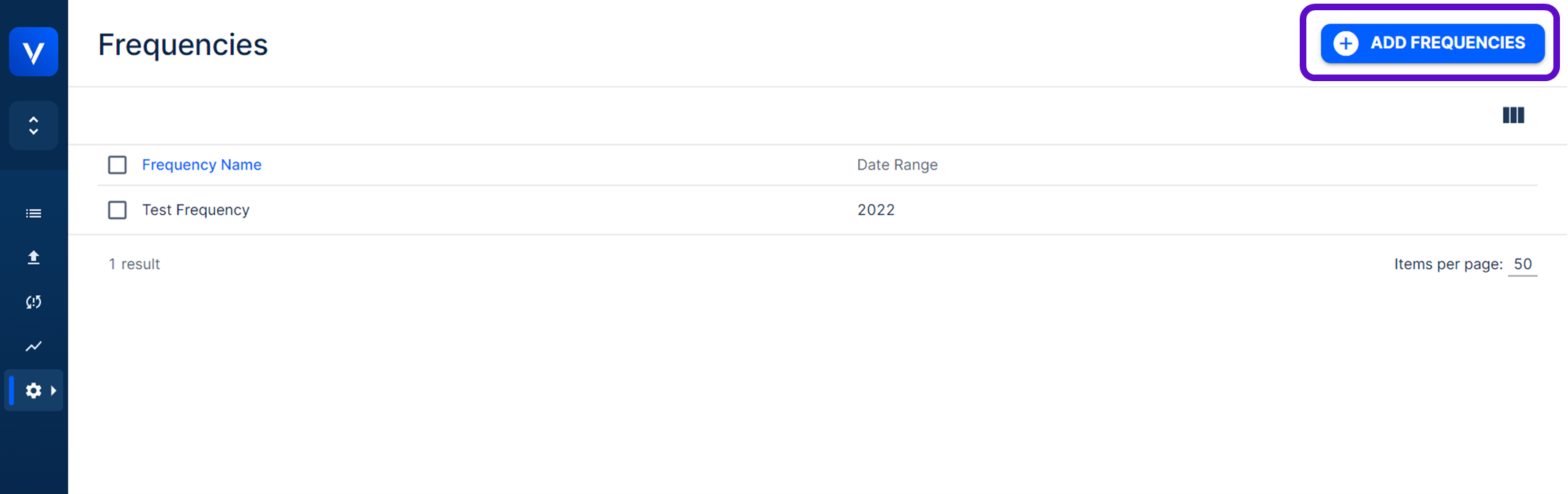Sort by Frequency Name column

coord(202,165)
